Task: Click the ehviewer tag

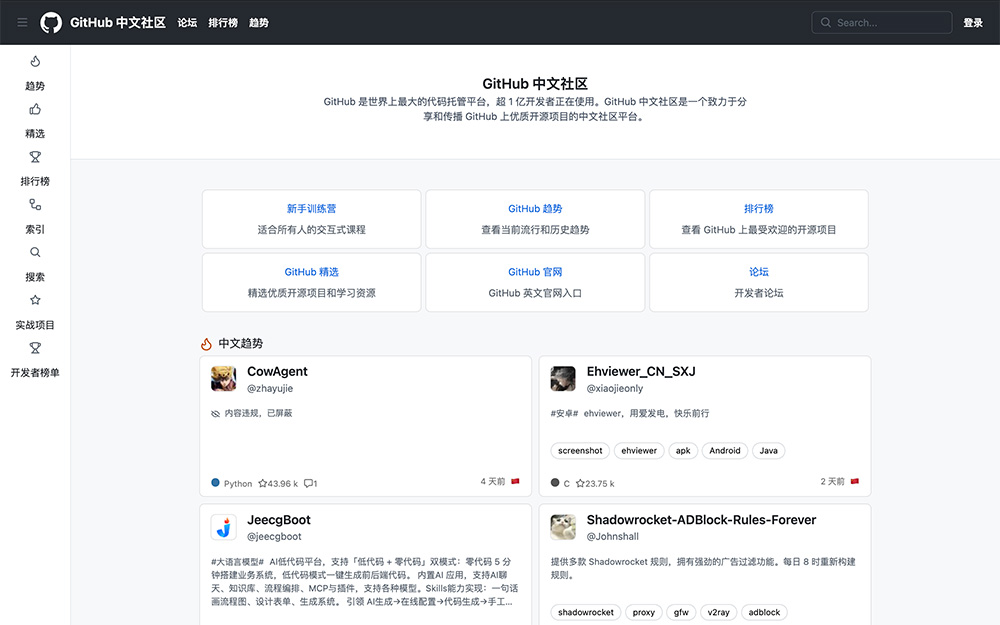Action: 639,451
